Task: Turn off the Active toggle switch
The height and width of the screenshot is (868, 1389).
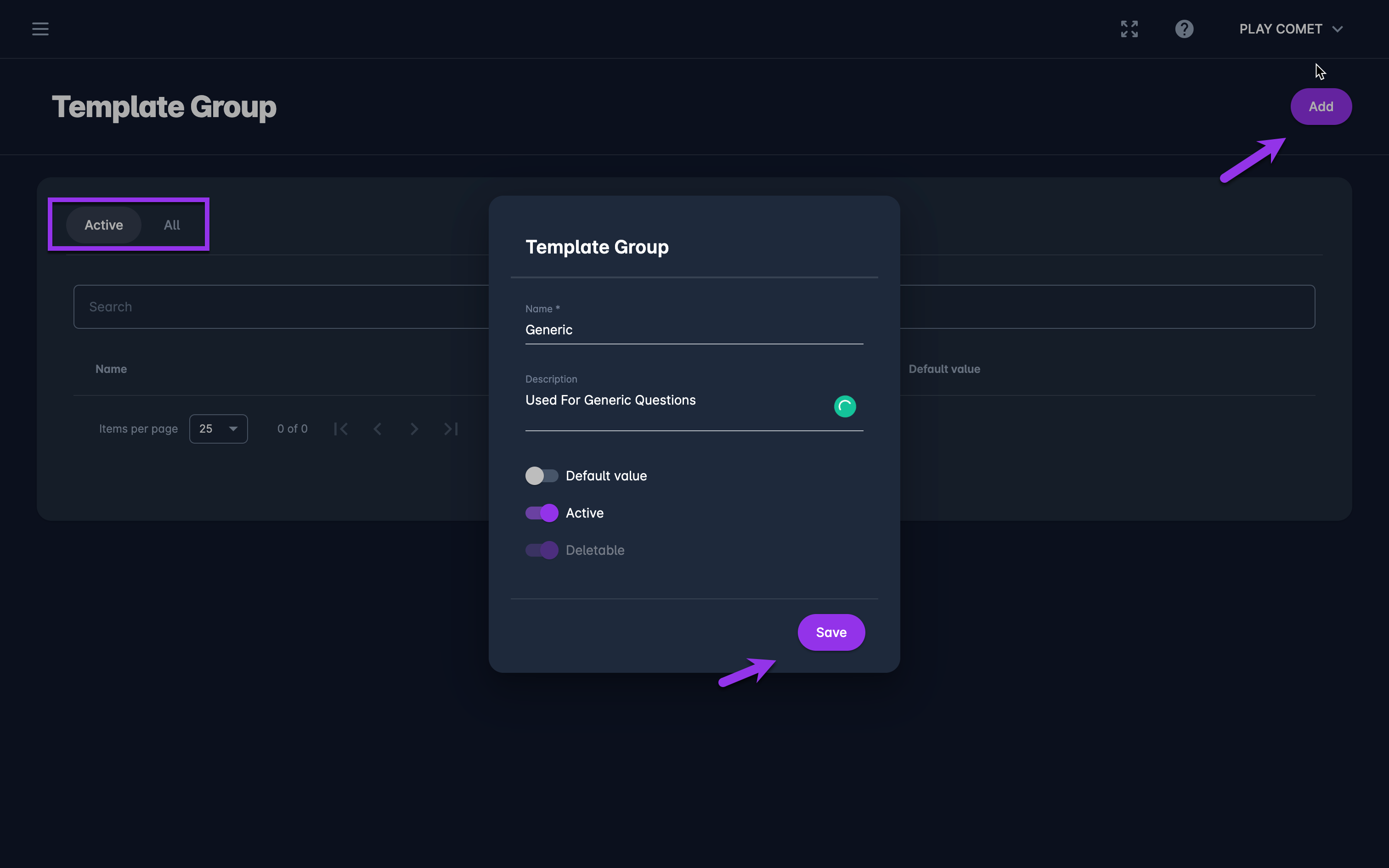Action: [x=541, y=513]
